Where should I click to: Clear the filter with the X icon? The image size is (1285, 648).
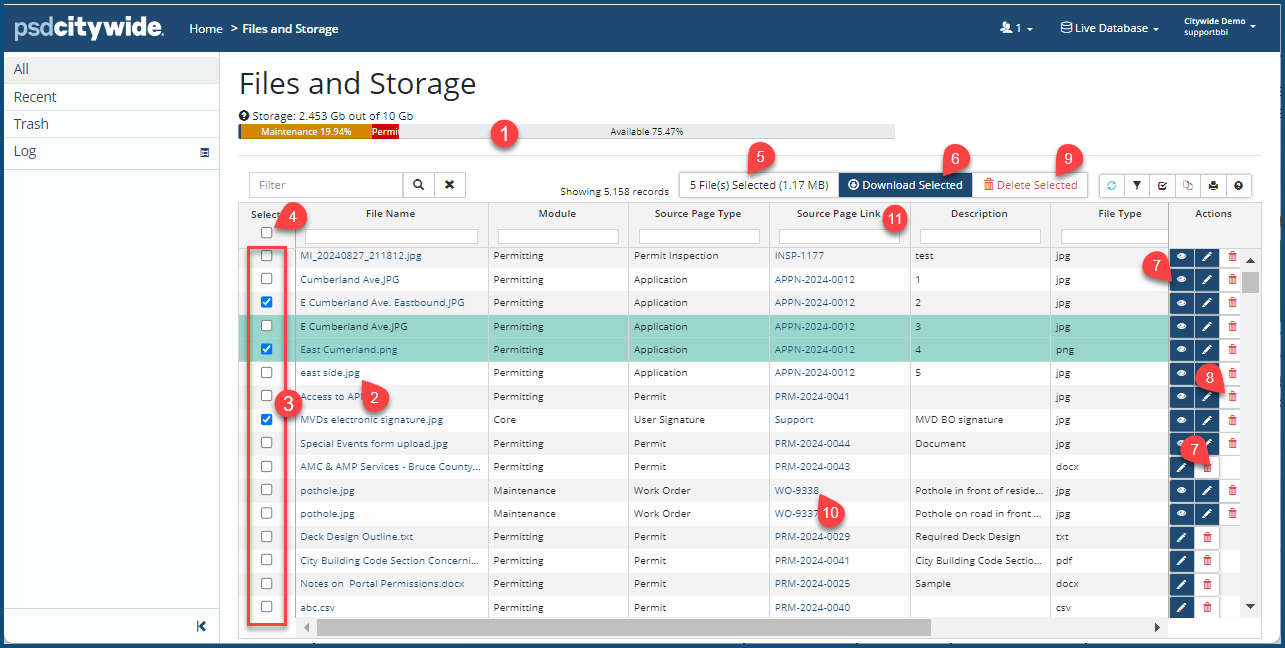tap(450, 185)
